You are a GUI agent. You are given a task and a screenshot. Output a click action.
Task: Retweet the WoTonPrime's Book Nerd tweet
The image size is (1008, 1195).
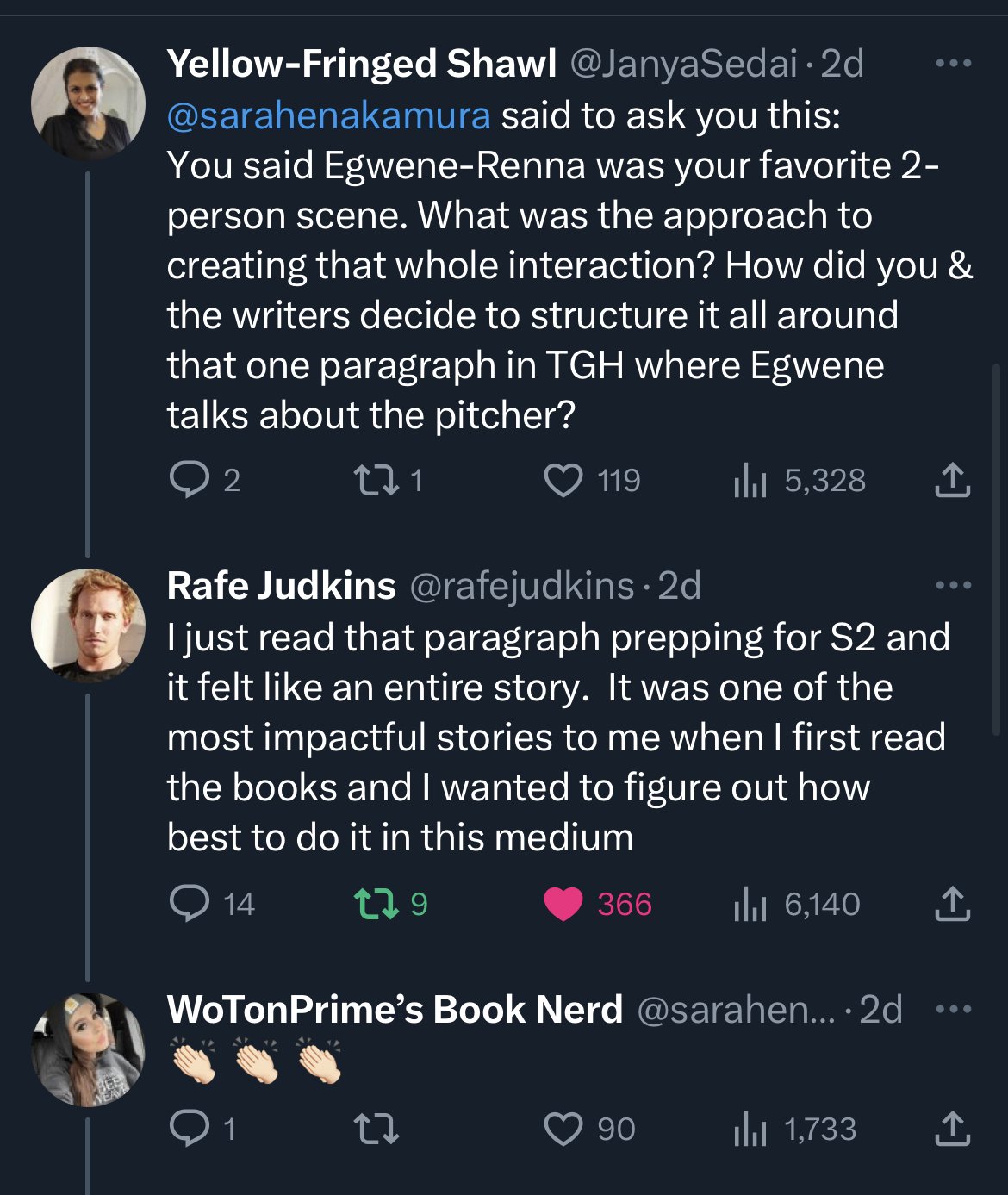pos(377,1129)
